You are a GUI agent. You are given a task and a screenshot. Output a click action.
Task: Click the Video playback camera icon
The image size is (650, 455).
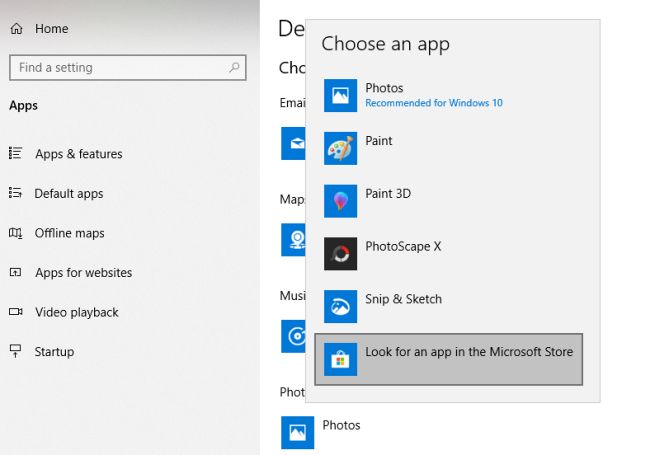(16, 311)
